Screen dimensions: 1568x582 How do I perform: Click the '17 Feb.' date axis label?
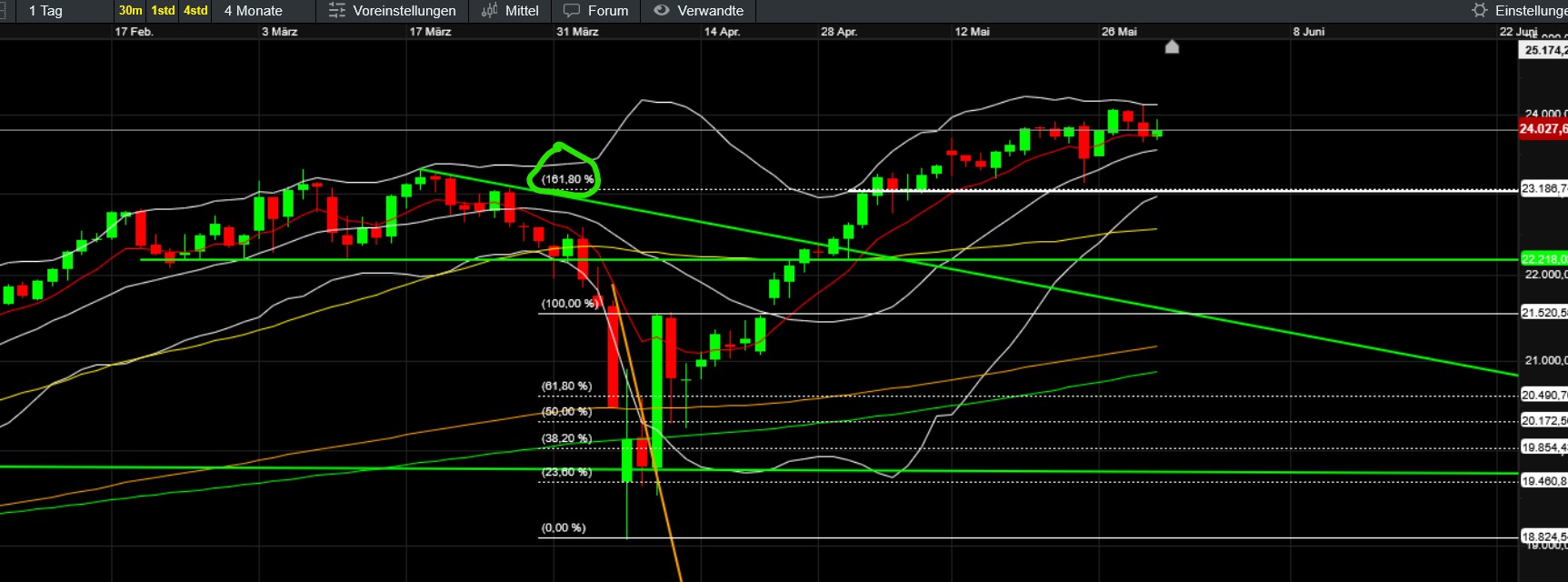click(134, 32)
